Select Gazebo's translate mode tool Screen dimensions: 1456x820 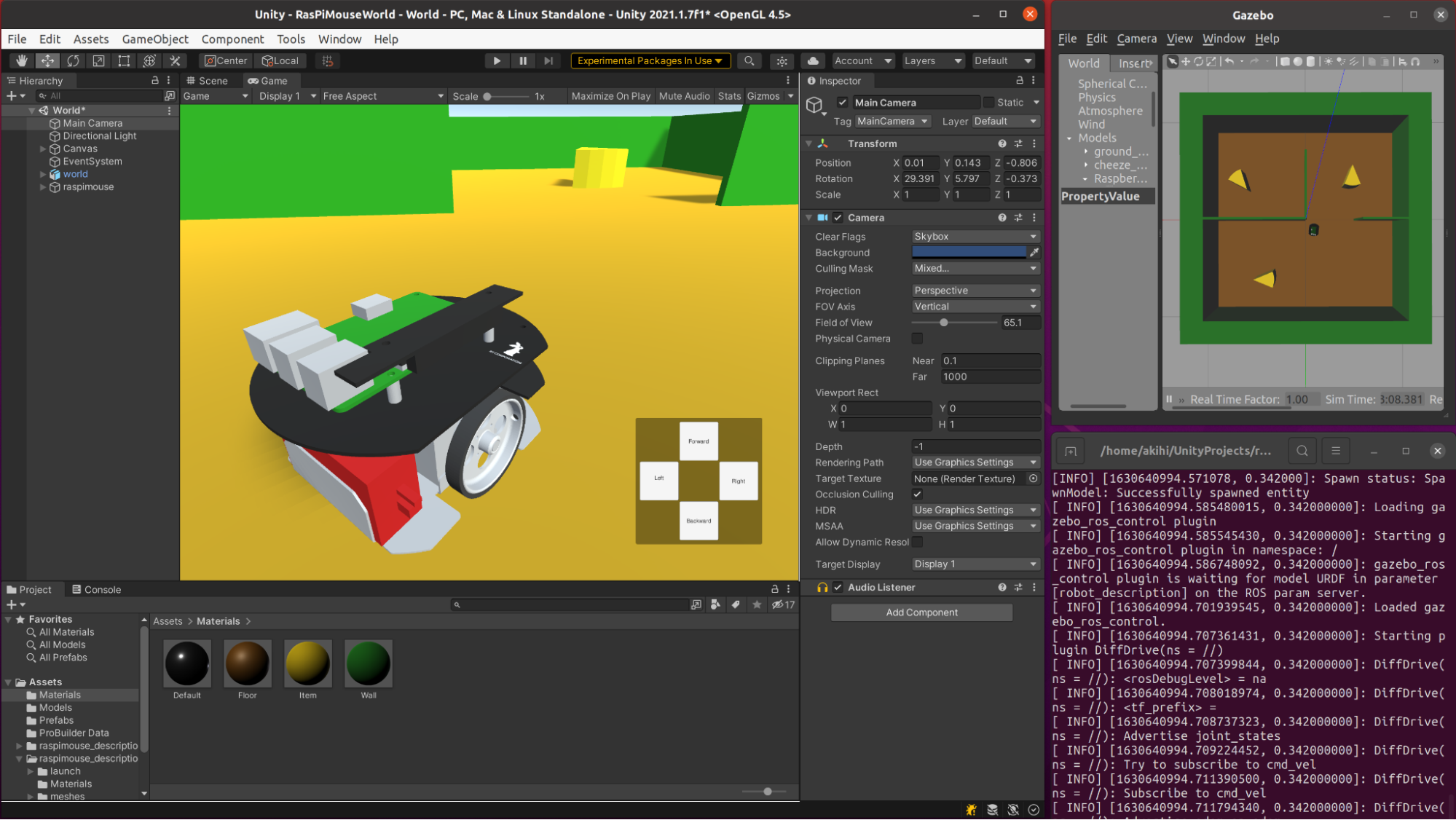pos(1187,62)
